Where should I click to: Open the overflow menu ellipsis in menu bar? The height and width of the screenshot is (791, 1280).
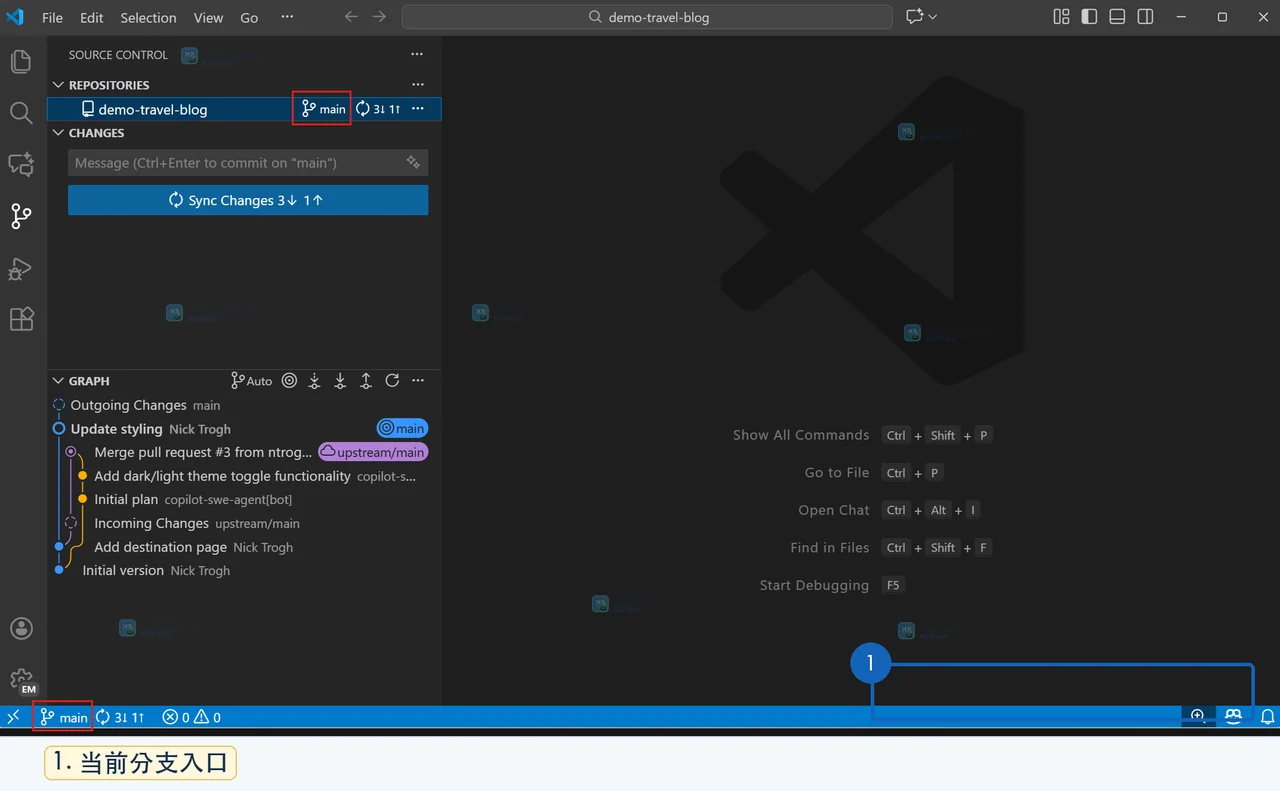point(287,17)
